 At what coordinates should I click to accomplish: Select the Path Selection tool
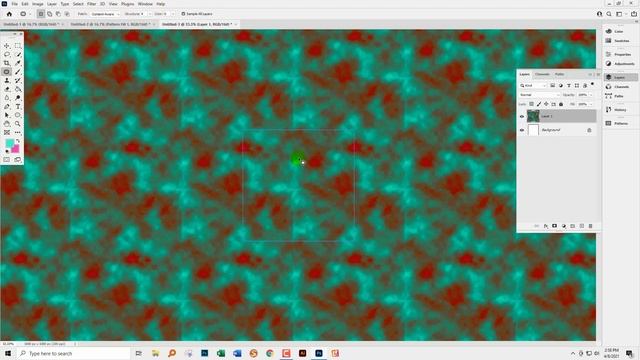7,115
